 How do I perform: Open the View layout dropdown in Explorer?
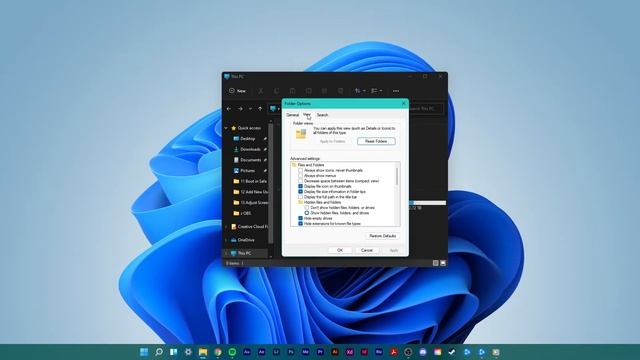pos(376,91)
